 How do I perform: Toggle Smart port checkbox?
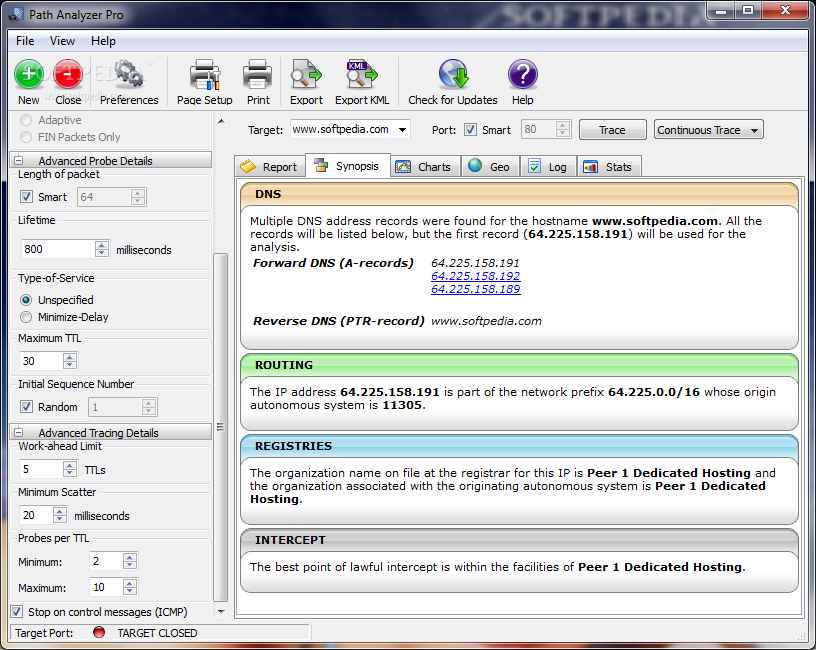[470, 130]
